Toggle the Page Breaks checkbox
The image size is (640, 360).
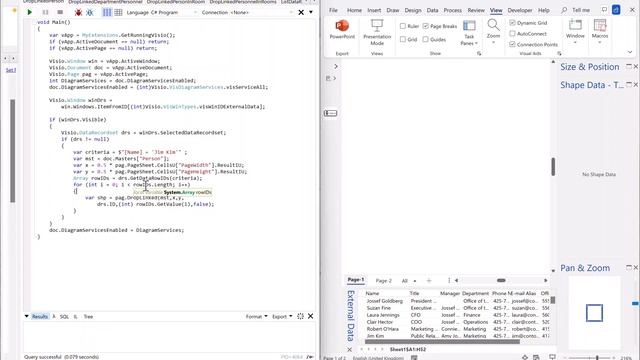(426, 26)
